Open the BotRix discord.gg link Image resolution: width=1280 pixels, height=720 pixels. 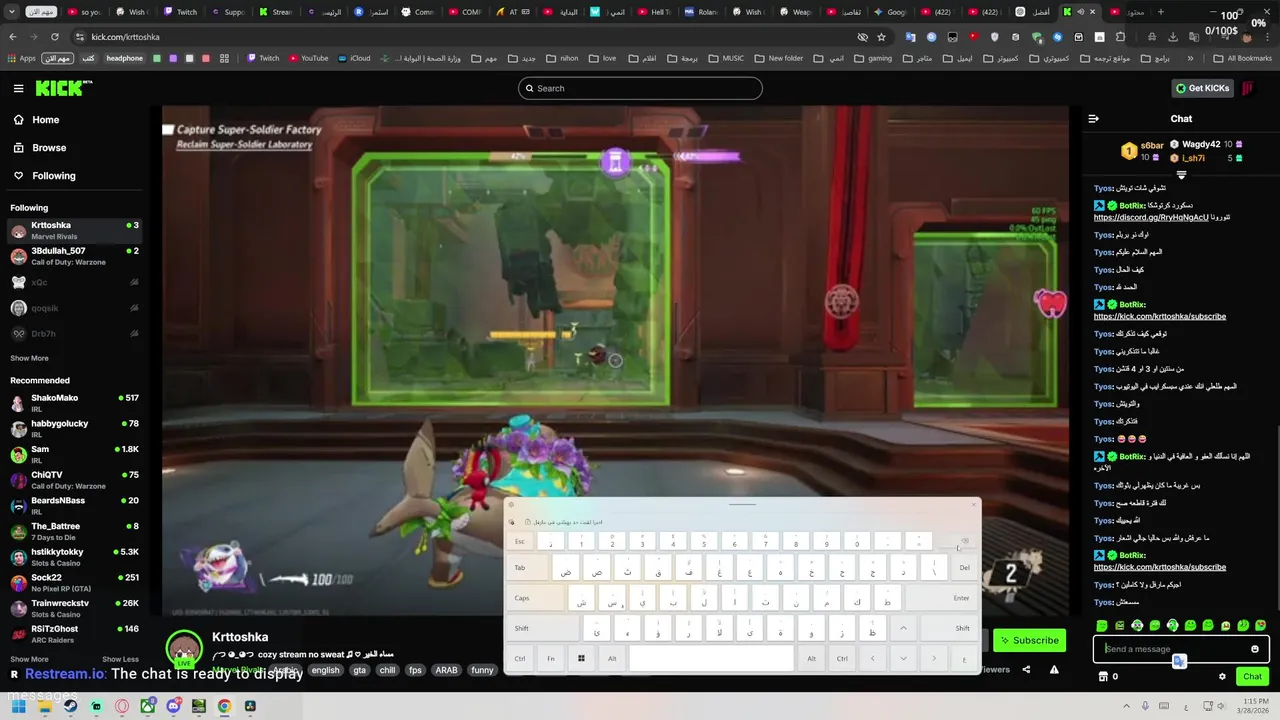pos(1151,217)
